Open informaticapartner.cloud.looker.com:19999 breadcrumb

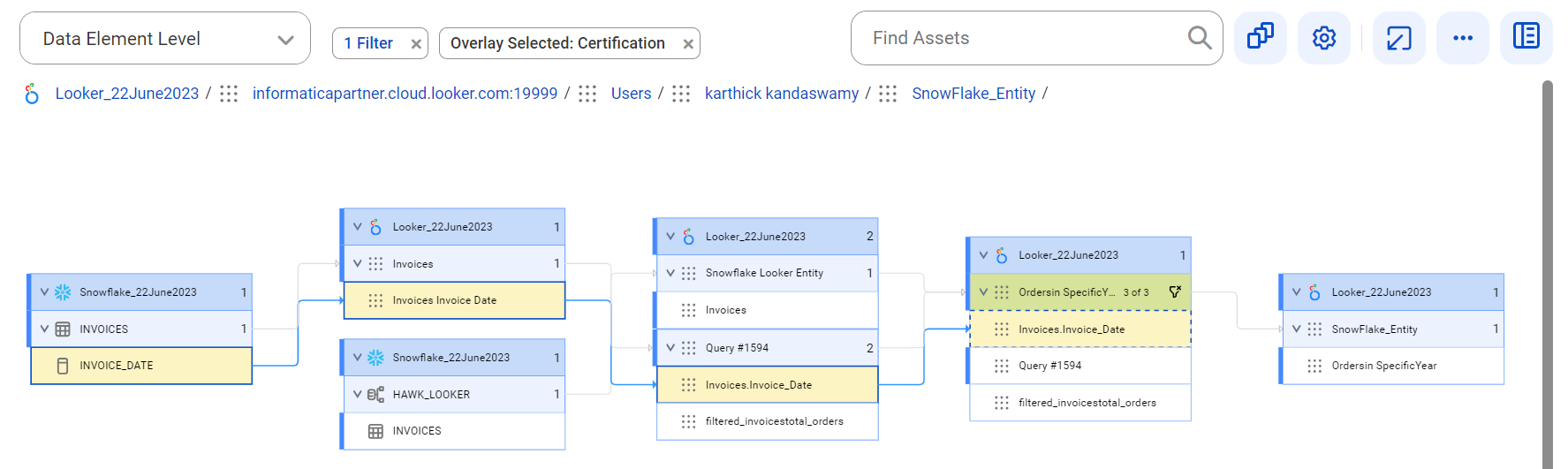click(x=405, y=94)
